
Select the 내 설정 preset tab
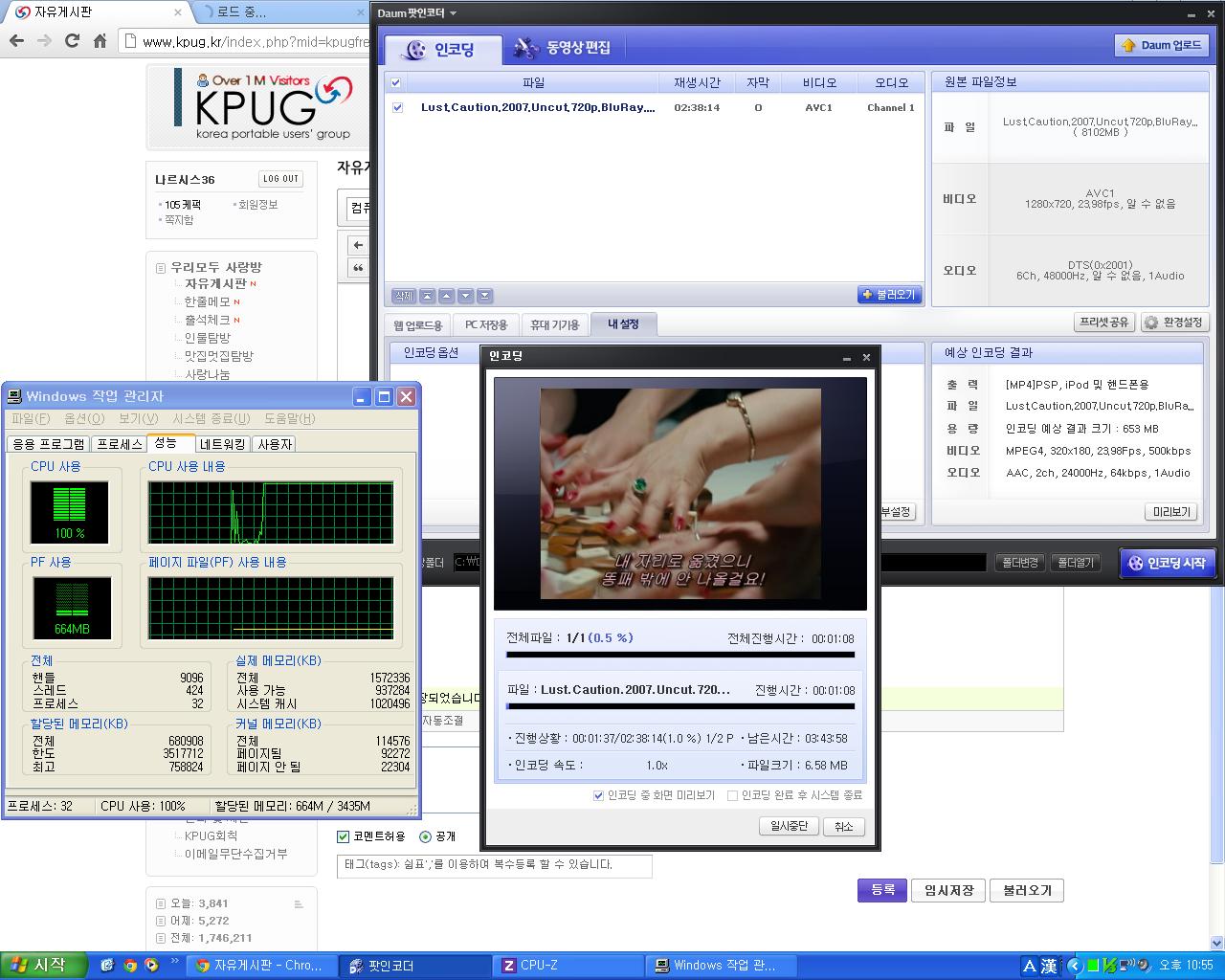click(x=623, y=324)
